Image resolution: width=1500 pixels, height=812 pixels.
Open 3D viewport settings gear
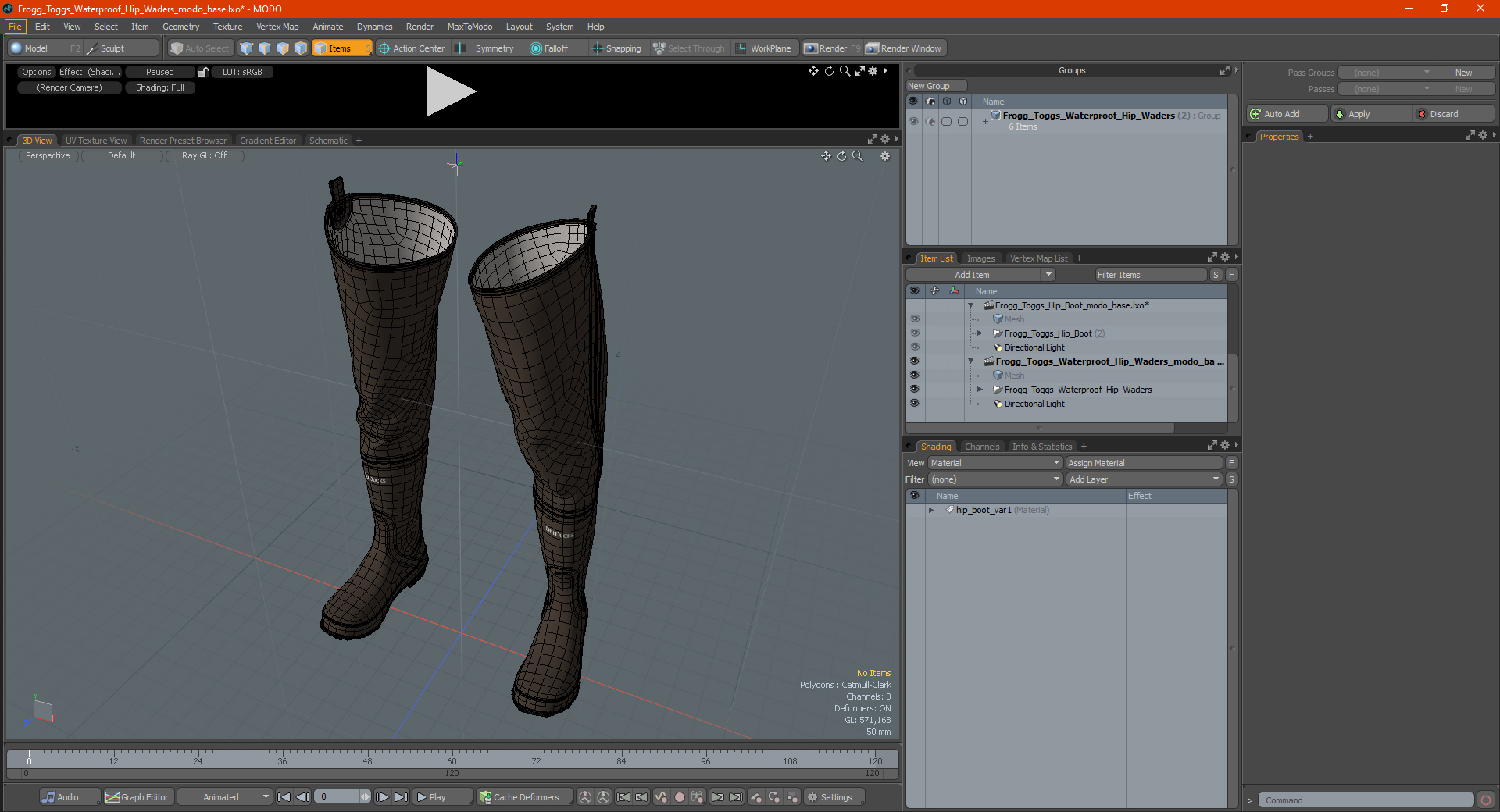tap(885, 156)
